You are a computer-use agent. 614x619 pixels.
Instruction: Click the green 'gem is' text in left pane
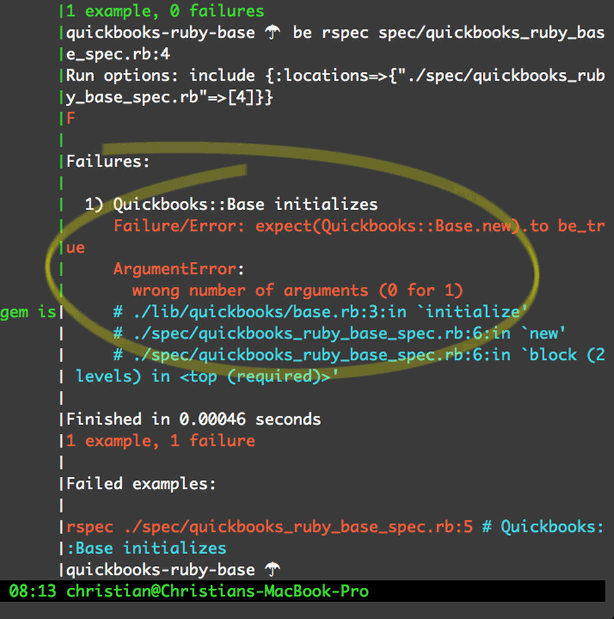[28, 312]
